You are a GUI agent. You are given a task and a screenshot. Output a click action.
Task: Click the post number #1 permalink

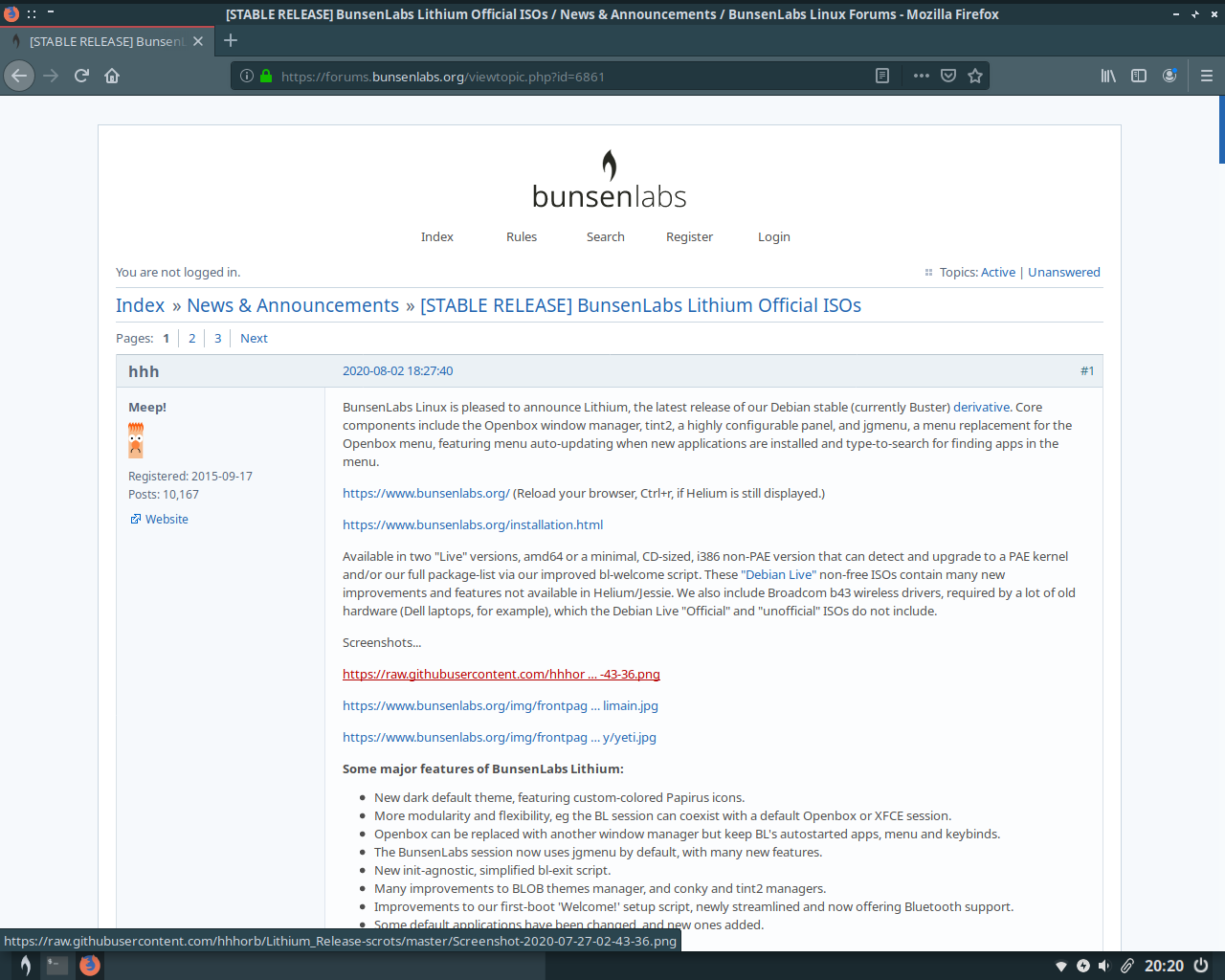tap(1087, 370)
